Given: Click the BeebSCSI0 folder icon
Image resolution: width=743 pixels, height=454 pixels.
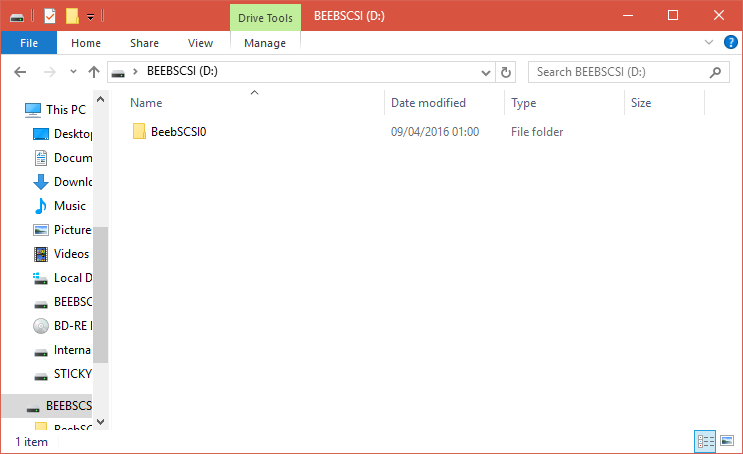Looking at the screenshot, I should [x=139, y=131].
